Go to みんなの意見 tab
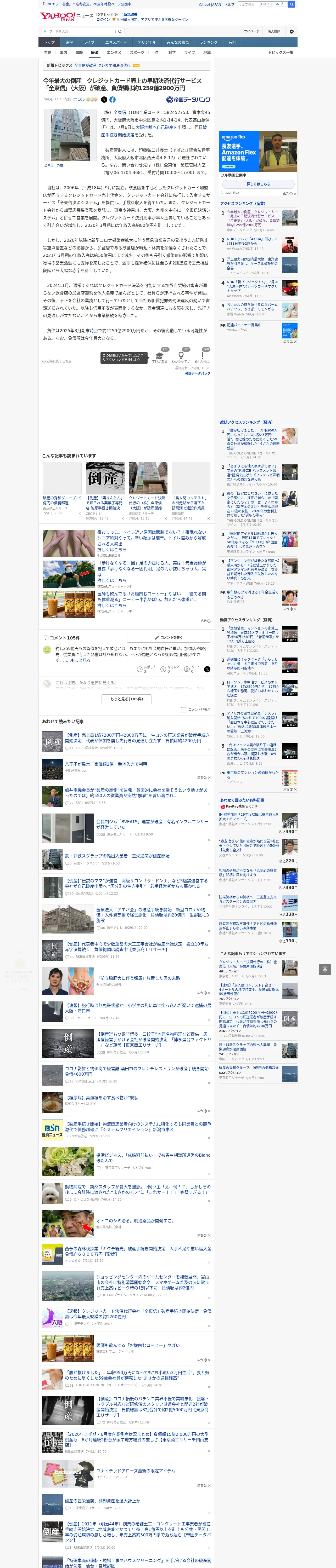The image size is (336, 1568). pos(177,43)
